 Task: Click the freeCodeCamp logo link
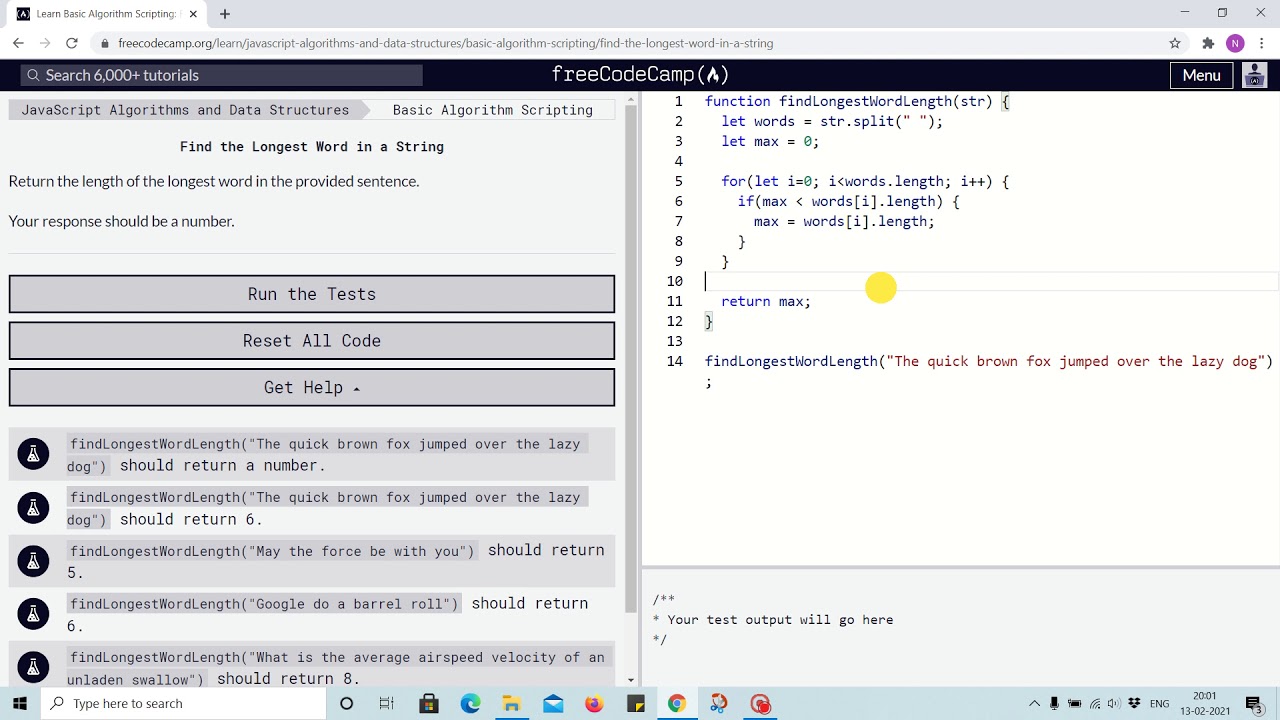click(640, 75)
